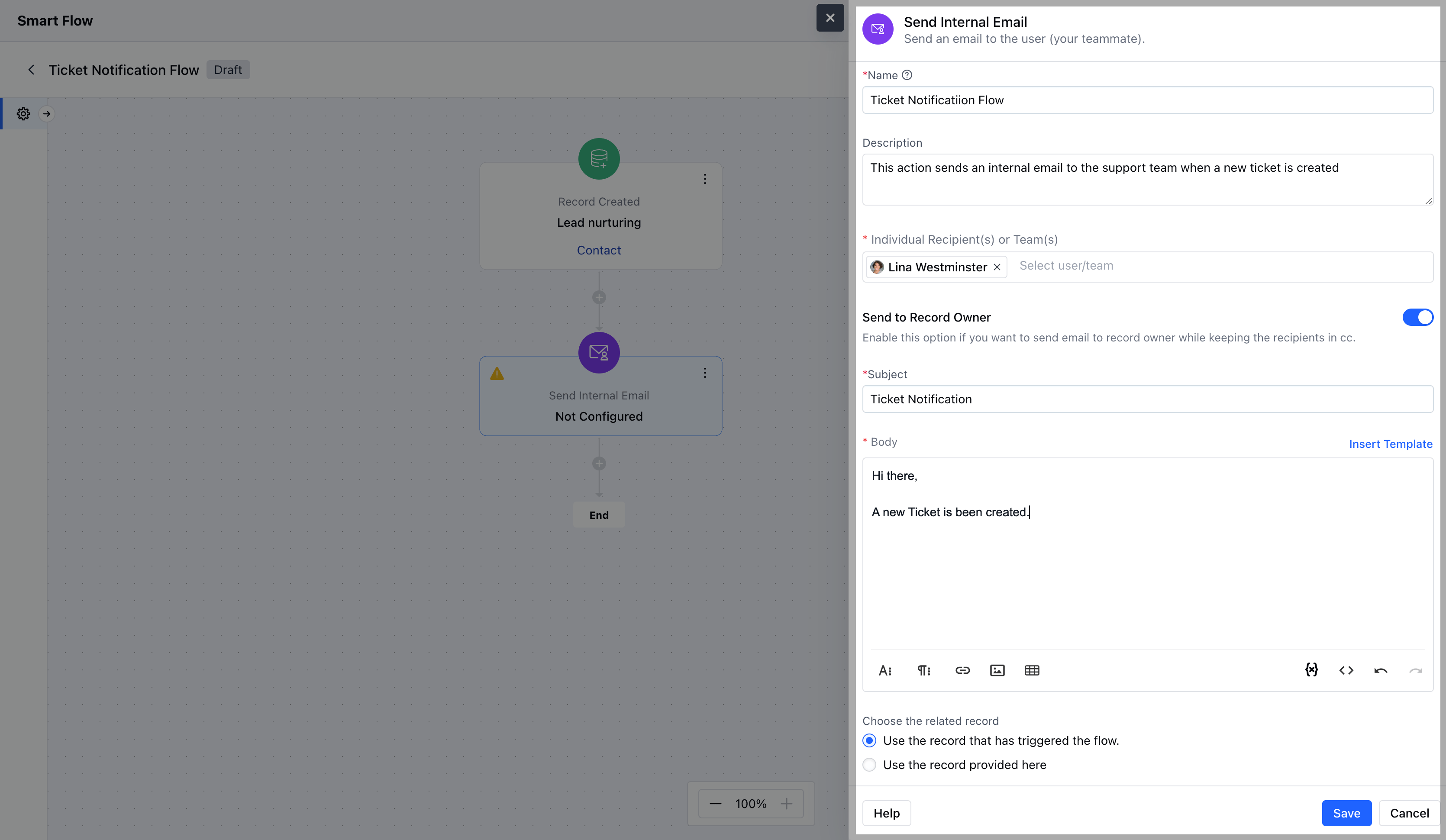Toggle the Send to Record Owner switch
This screenshot has height=840, width=1446.
click(x=1417, y=317)
